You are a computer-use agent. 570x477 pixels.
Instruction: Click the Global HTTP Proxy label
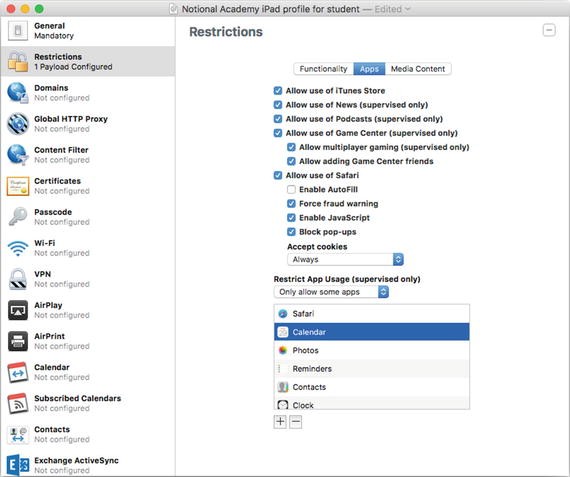tap(71, 119)
